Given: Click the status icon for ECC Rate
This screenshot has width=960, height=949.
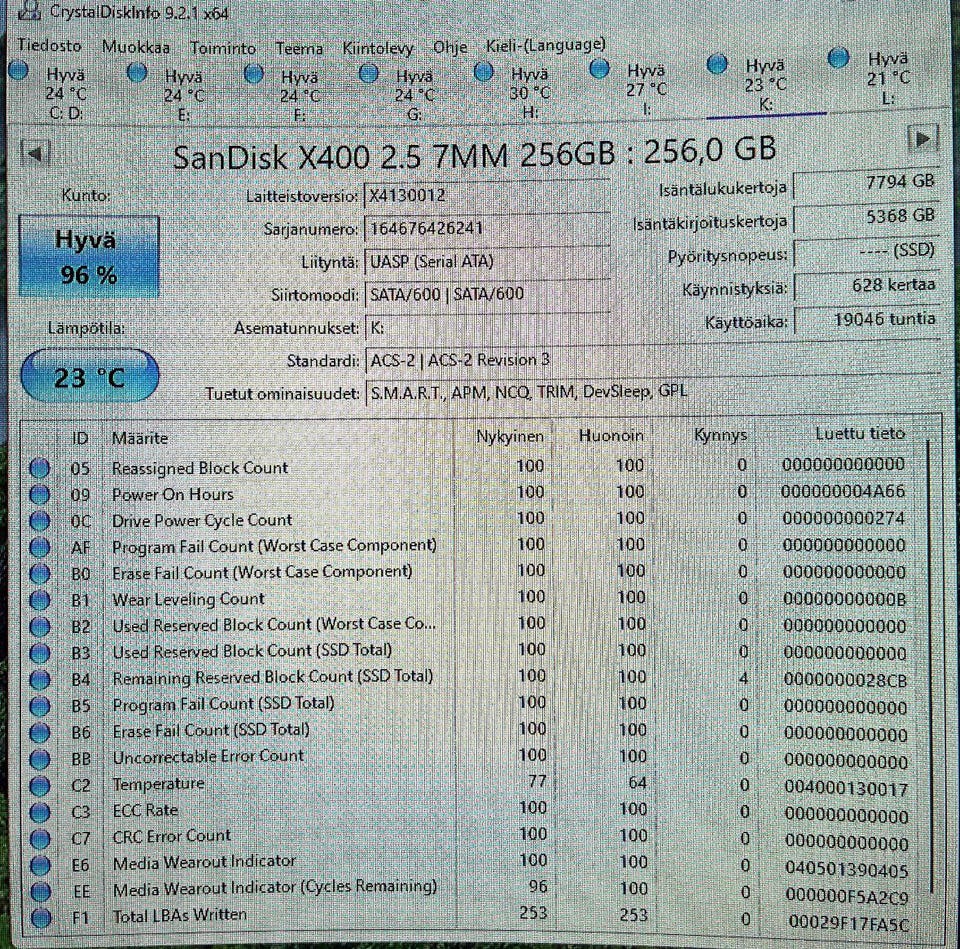Looking at the screenshot, I should click(39, 812).
